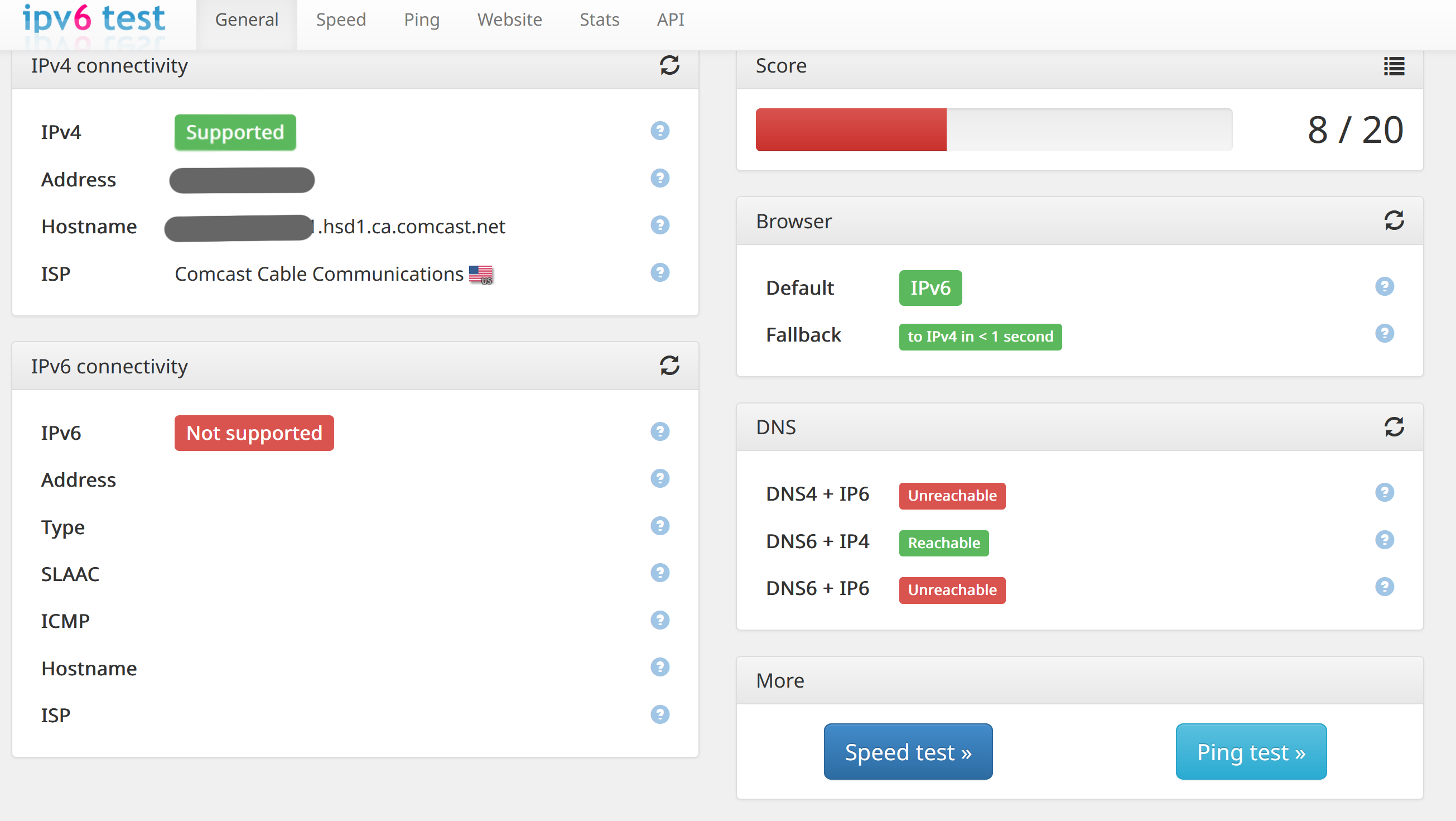Screen dimensions: 1456x821
Task: Open help for Comcast ISP row
Action: tap(659, 273)
